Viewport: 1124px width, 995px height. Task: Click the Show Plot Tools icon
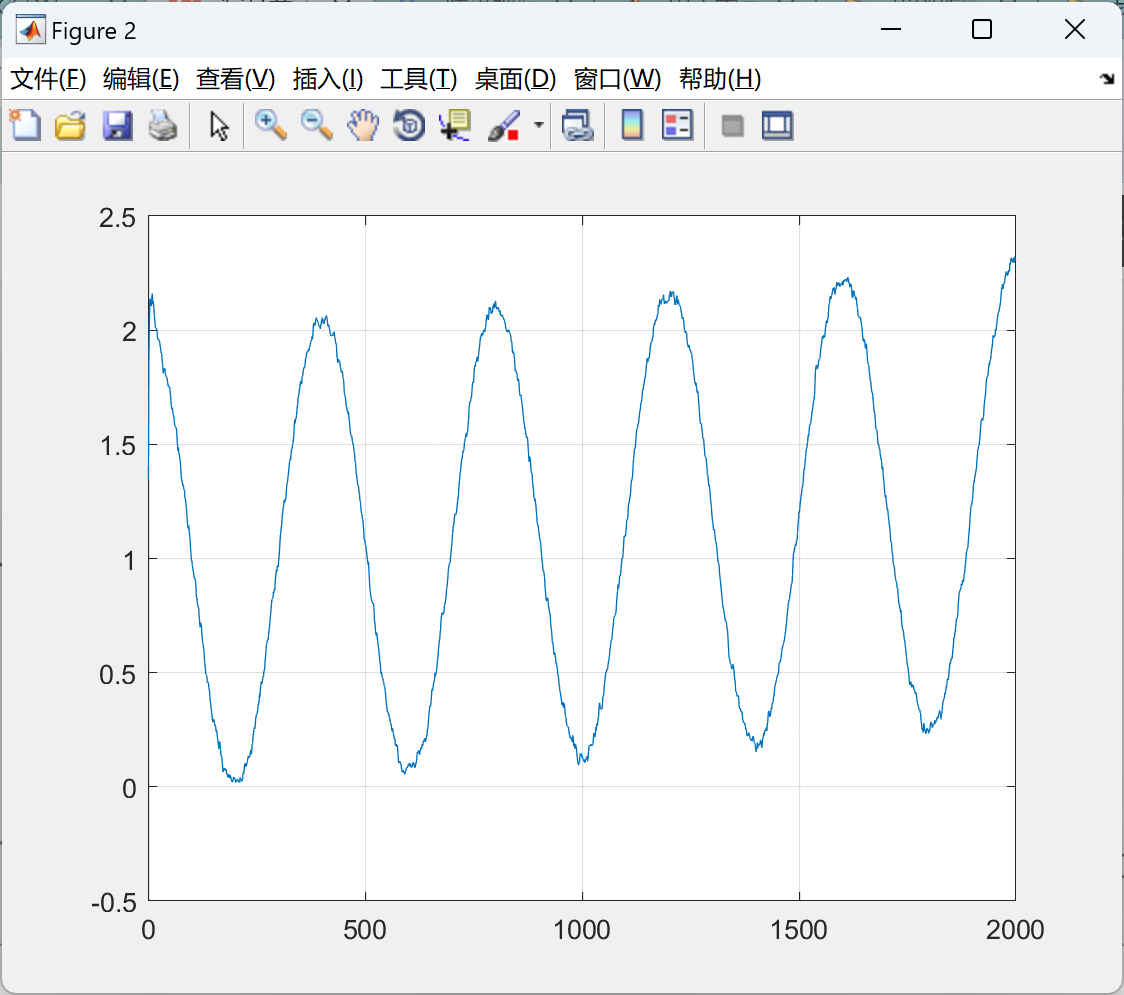[x=778, y=125]
